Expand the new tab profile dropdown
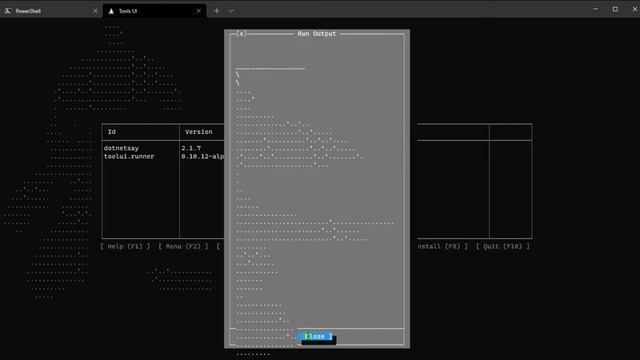 231,11
